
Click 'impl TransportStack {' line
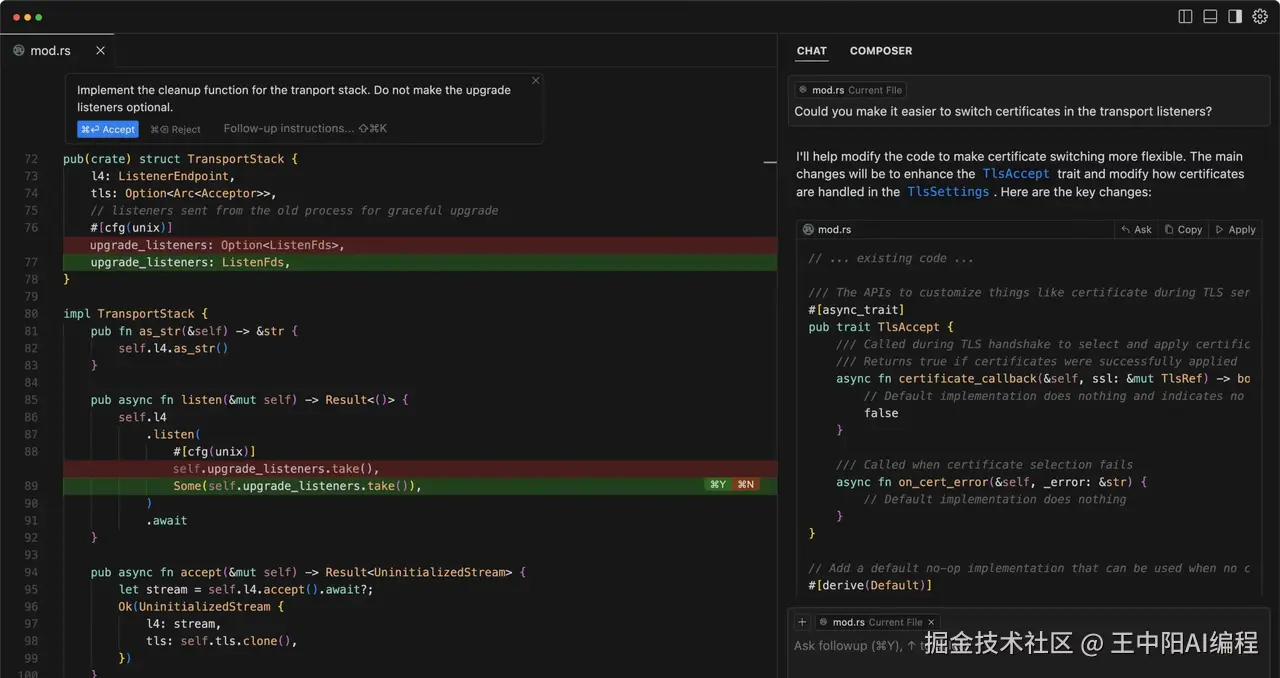pos(136,314)
